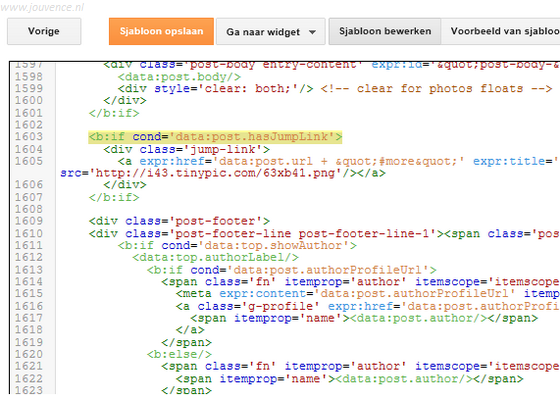This screenshot has height=400, width=560.
Task: Click the data:post.authorProfileUrl condition line
Action: [291, 270]
